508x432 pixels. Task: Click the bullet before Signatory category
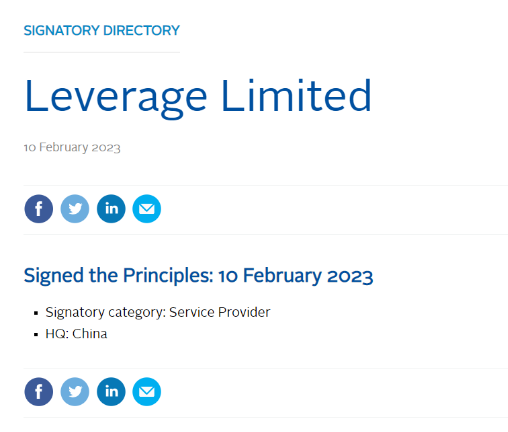click(36, 313)
